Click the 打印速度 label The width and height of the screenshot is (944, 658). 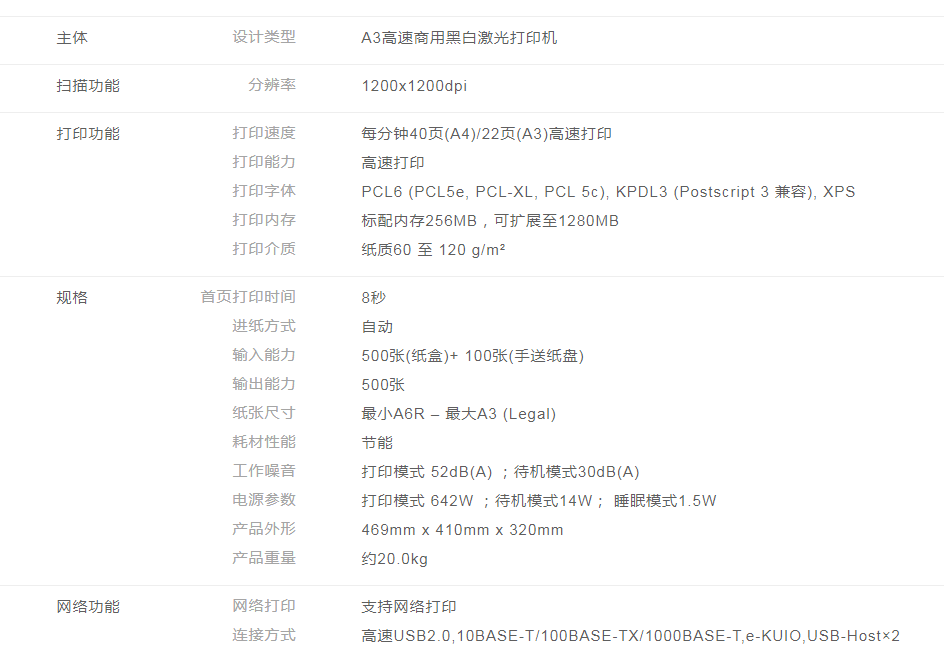(264, 133)
